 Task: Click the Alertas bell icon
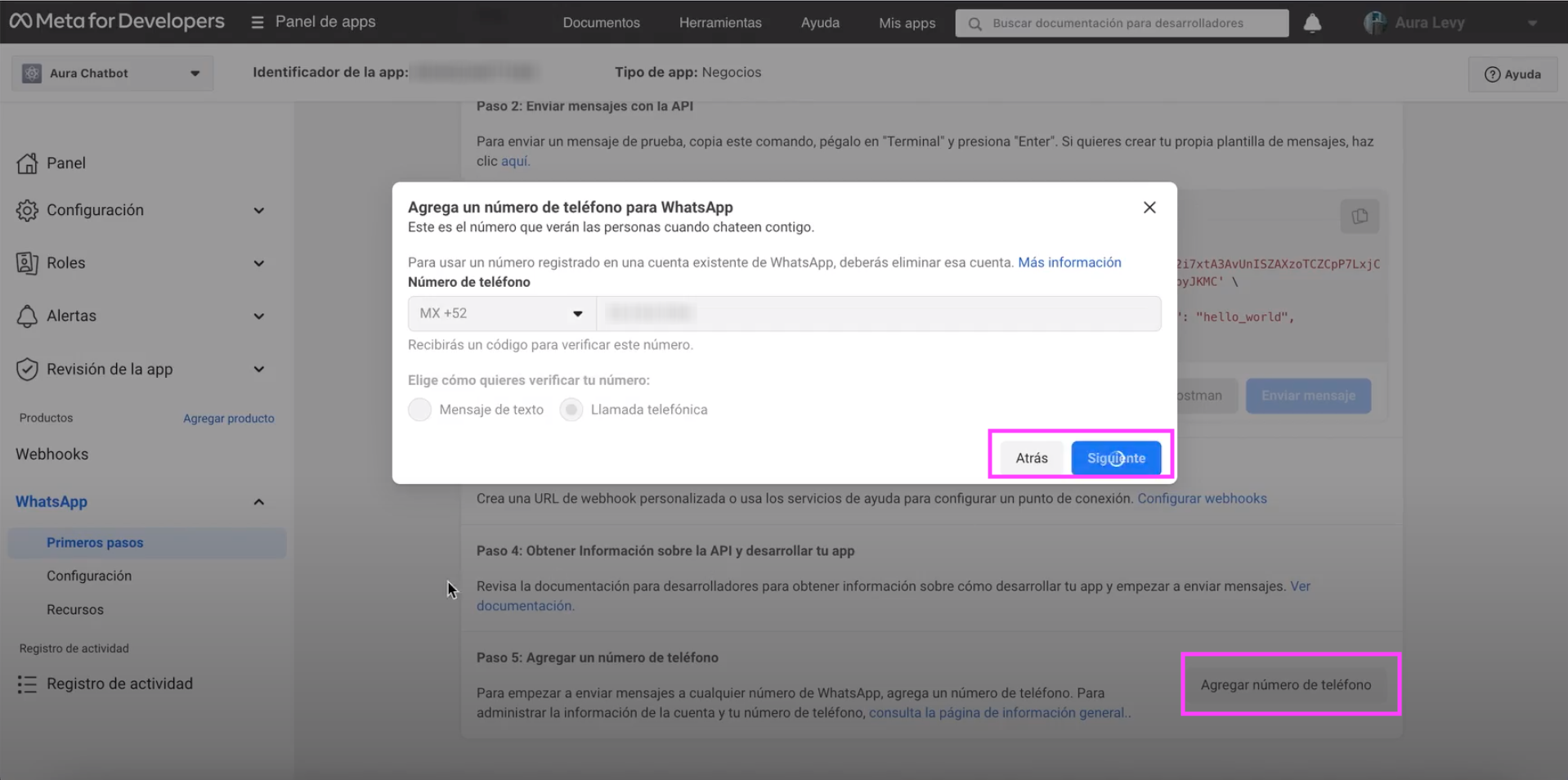coord(27,316)
